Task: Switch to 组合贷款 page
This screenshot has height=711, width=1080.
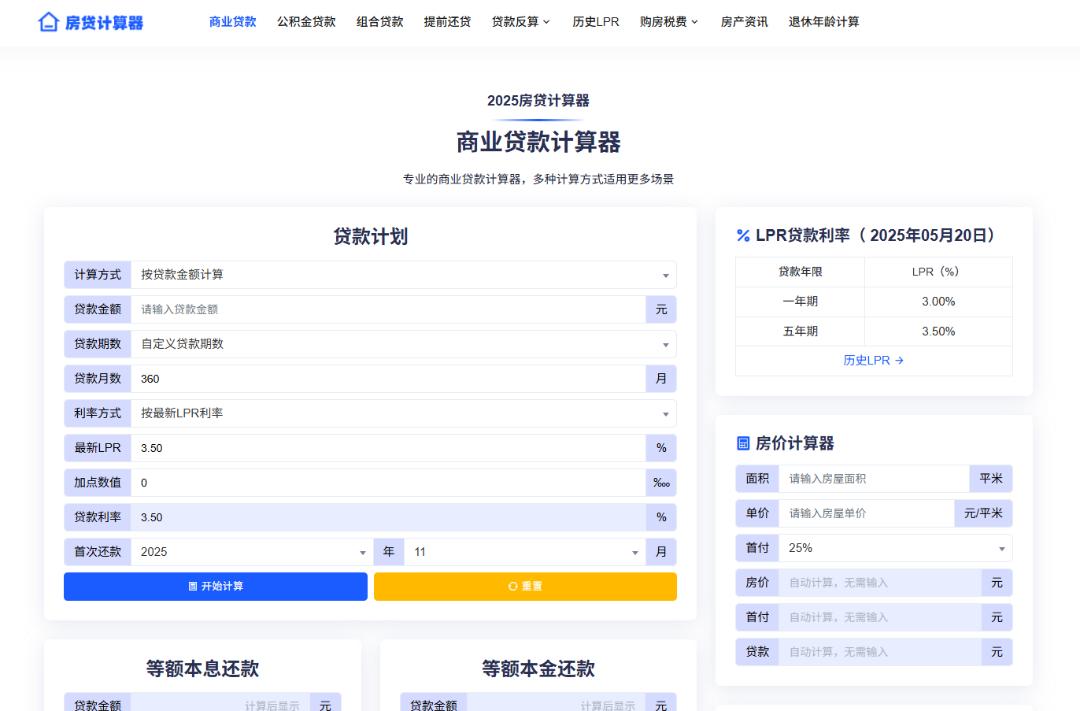Action: (x=380, y=22)
